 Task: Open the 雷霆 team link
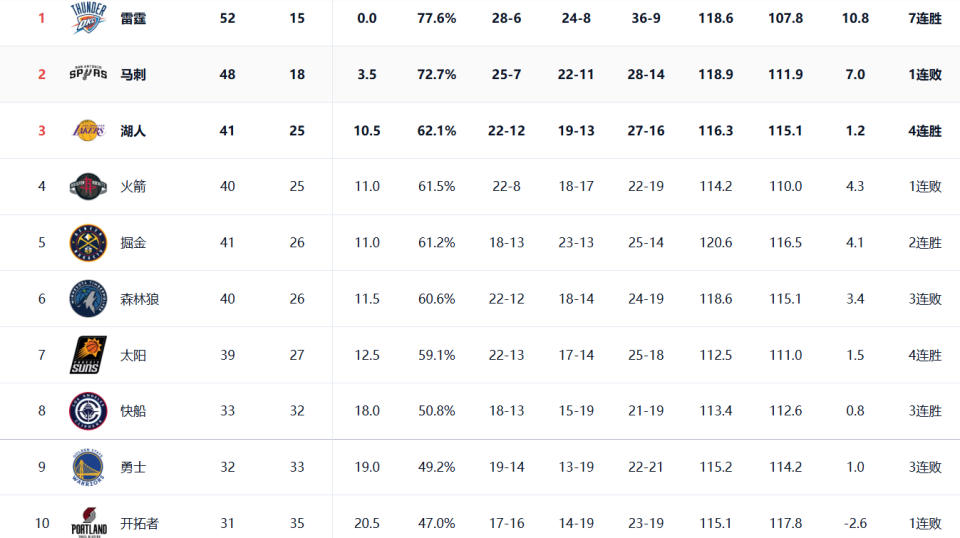[133, 18]
